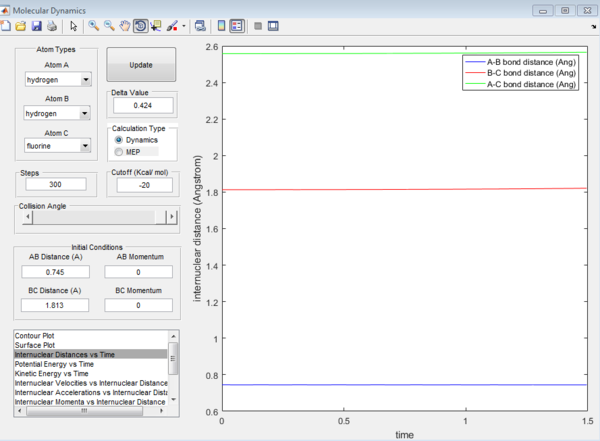Viewport: 600px width, 441px height.
Task: Click the New Figure toolbar icon
Action: (x=5, y=26)
